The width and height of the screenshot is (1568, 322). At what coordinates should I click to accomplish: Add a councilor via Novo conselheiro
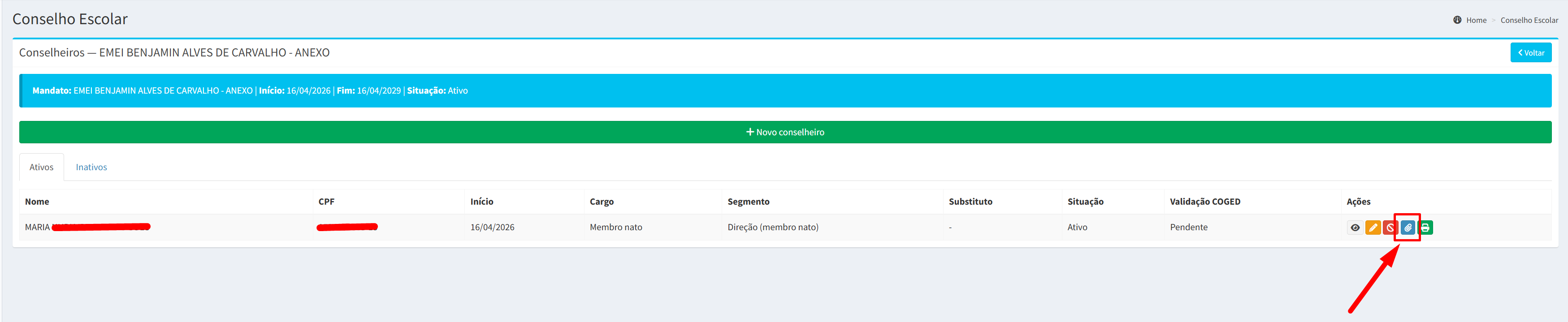click(x=784, y=132)
